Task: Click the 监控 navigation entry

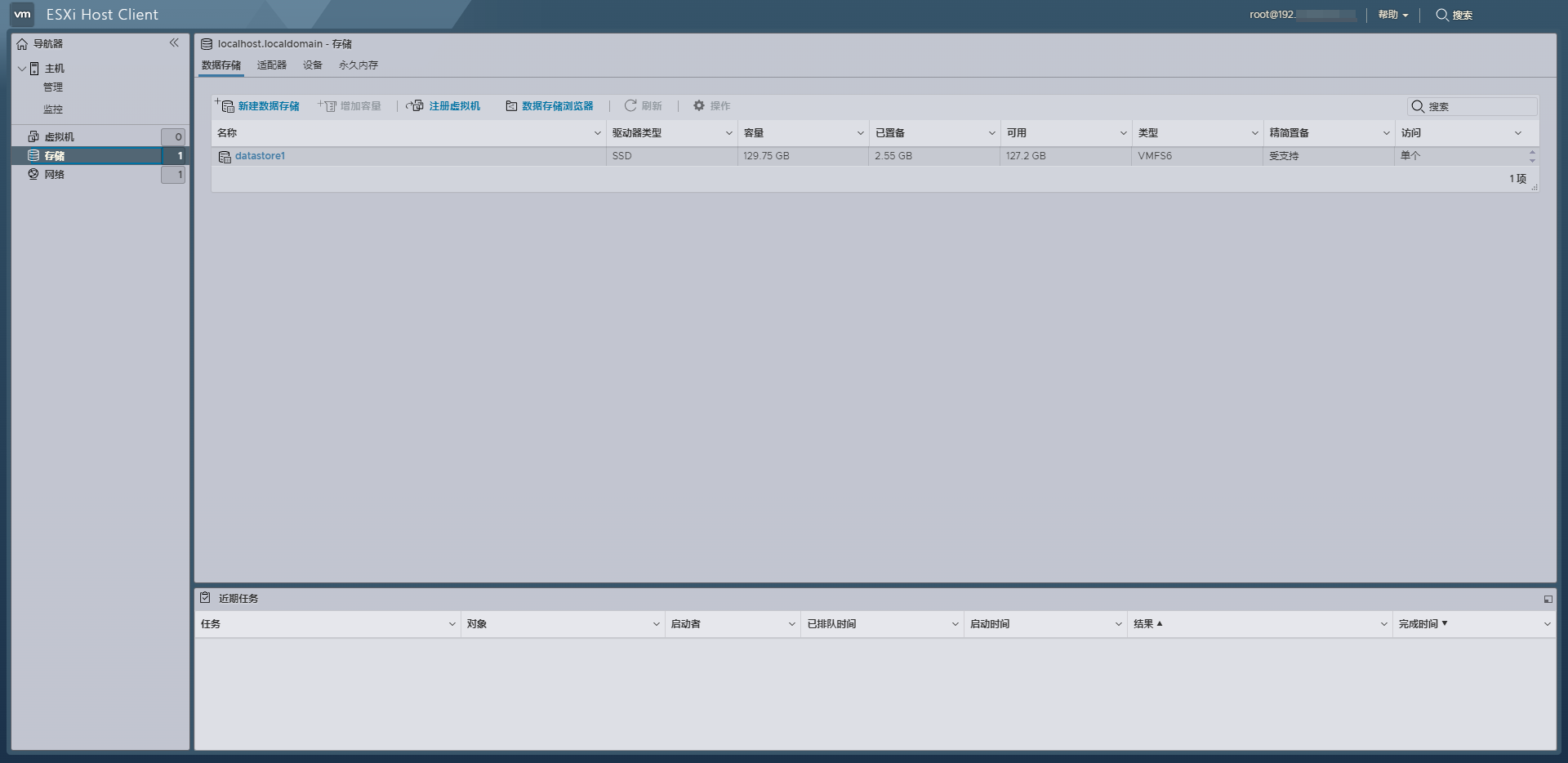Action: [x=53, y=108]
